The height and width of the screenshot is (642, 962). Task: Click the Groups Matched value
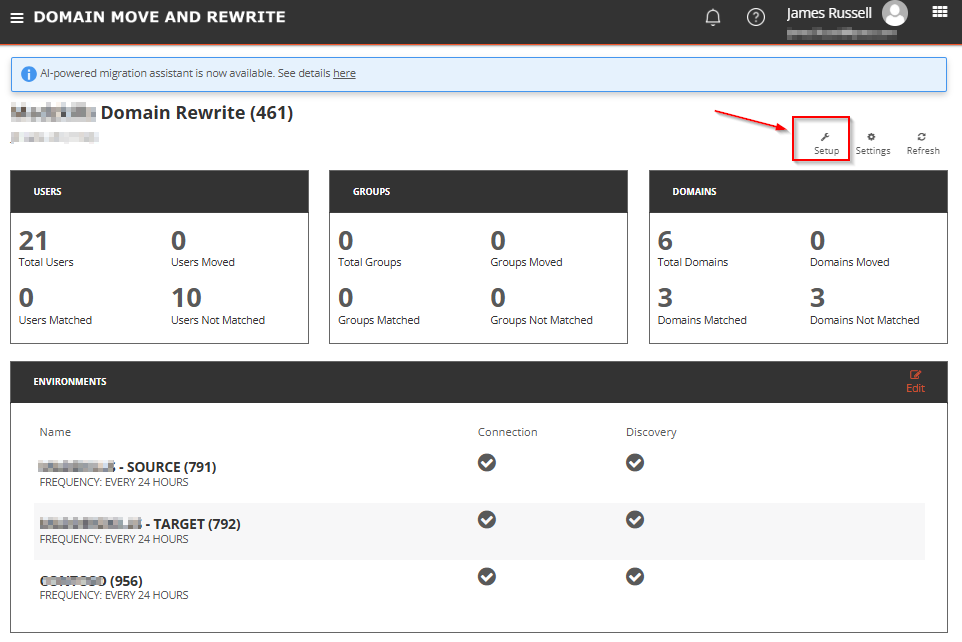tap(346, 298)
